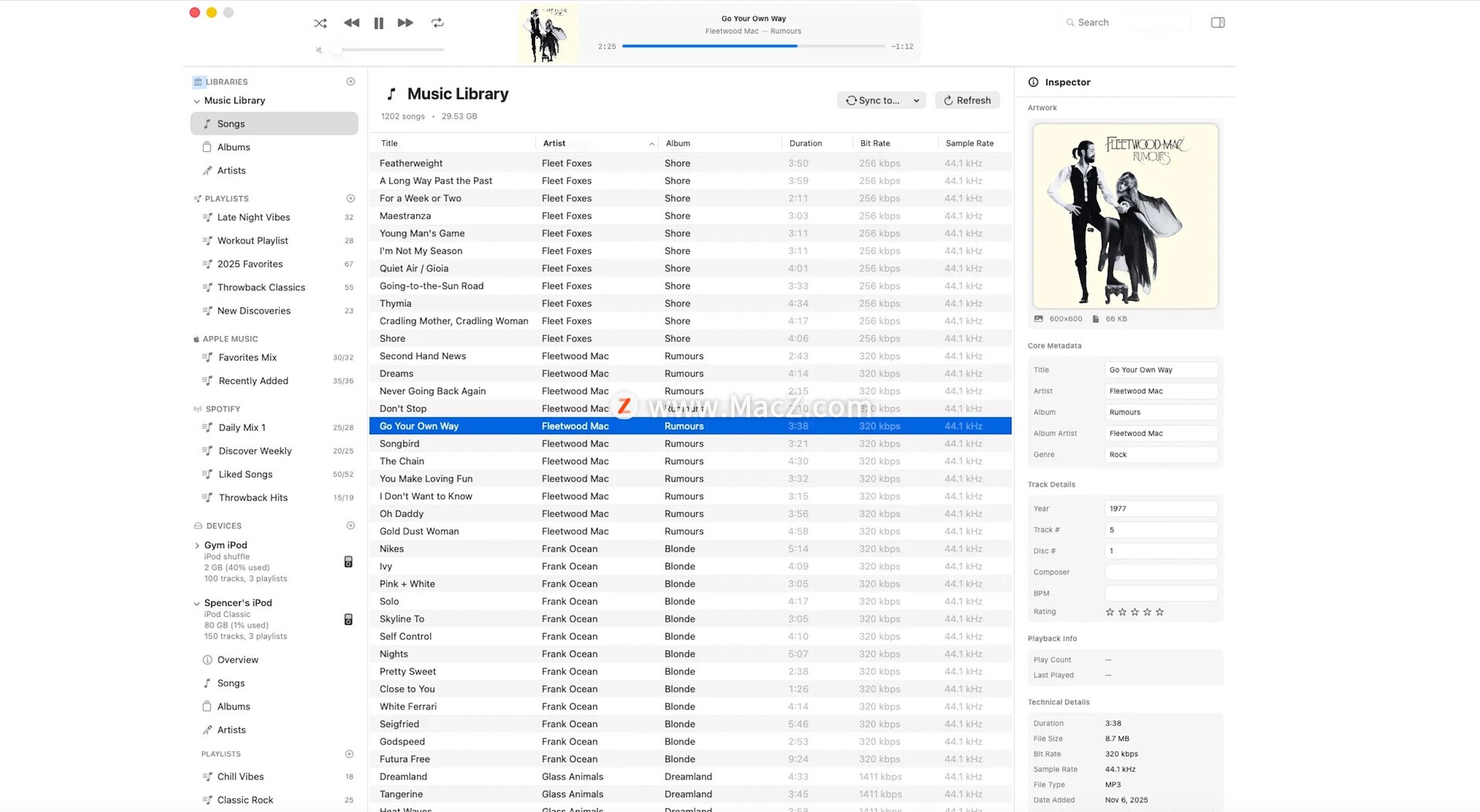Click the Search field
1480x812 pixels.
click(x=1127, y=22)
